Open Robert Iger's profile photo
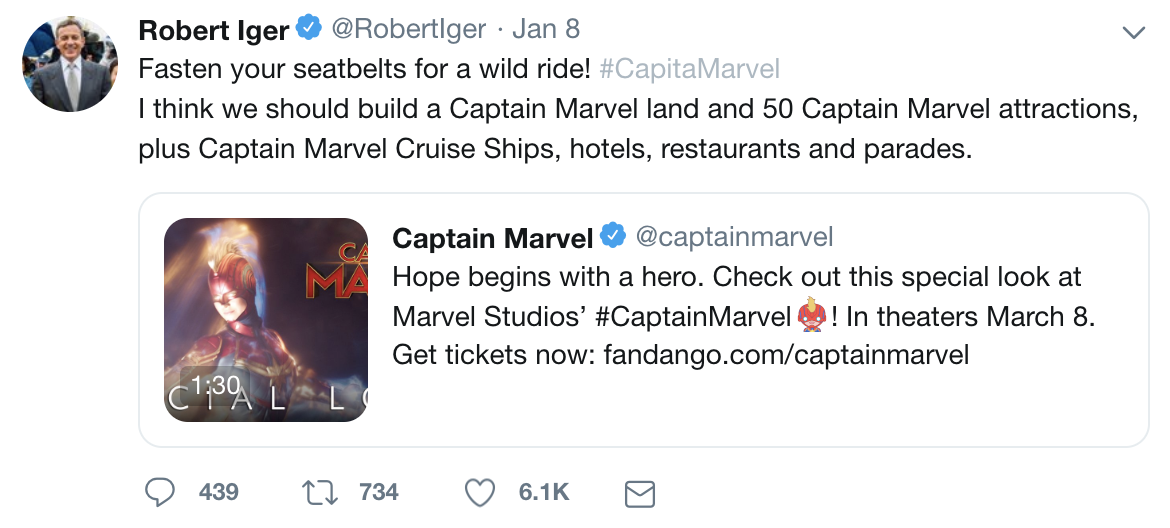The image size is (1170, 528). [x=69, y=63]
